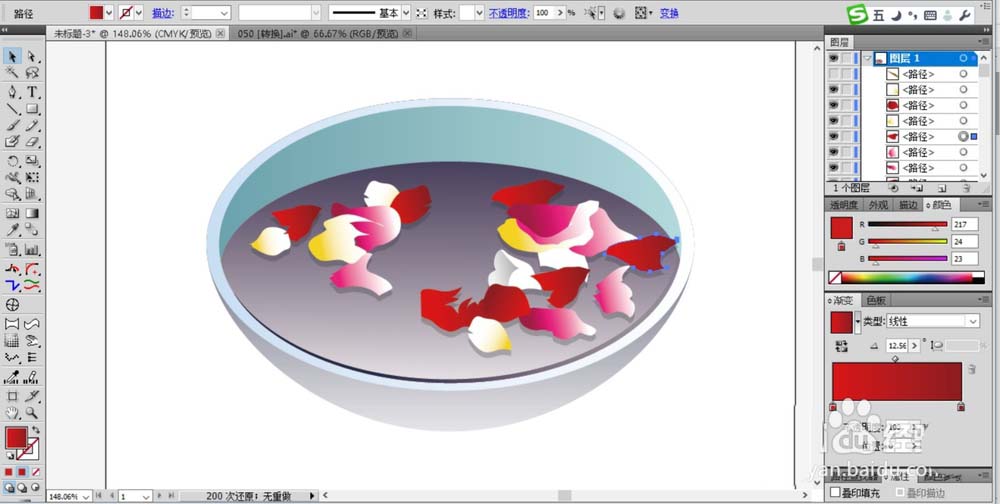
Task: Create new sublayer in Layers panel
Action: 918,188
